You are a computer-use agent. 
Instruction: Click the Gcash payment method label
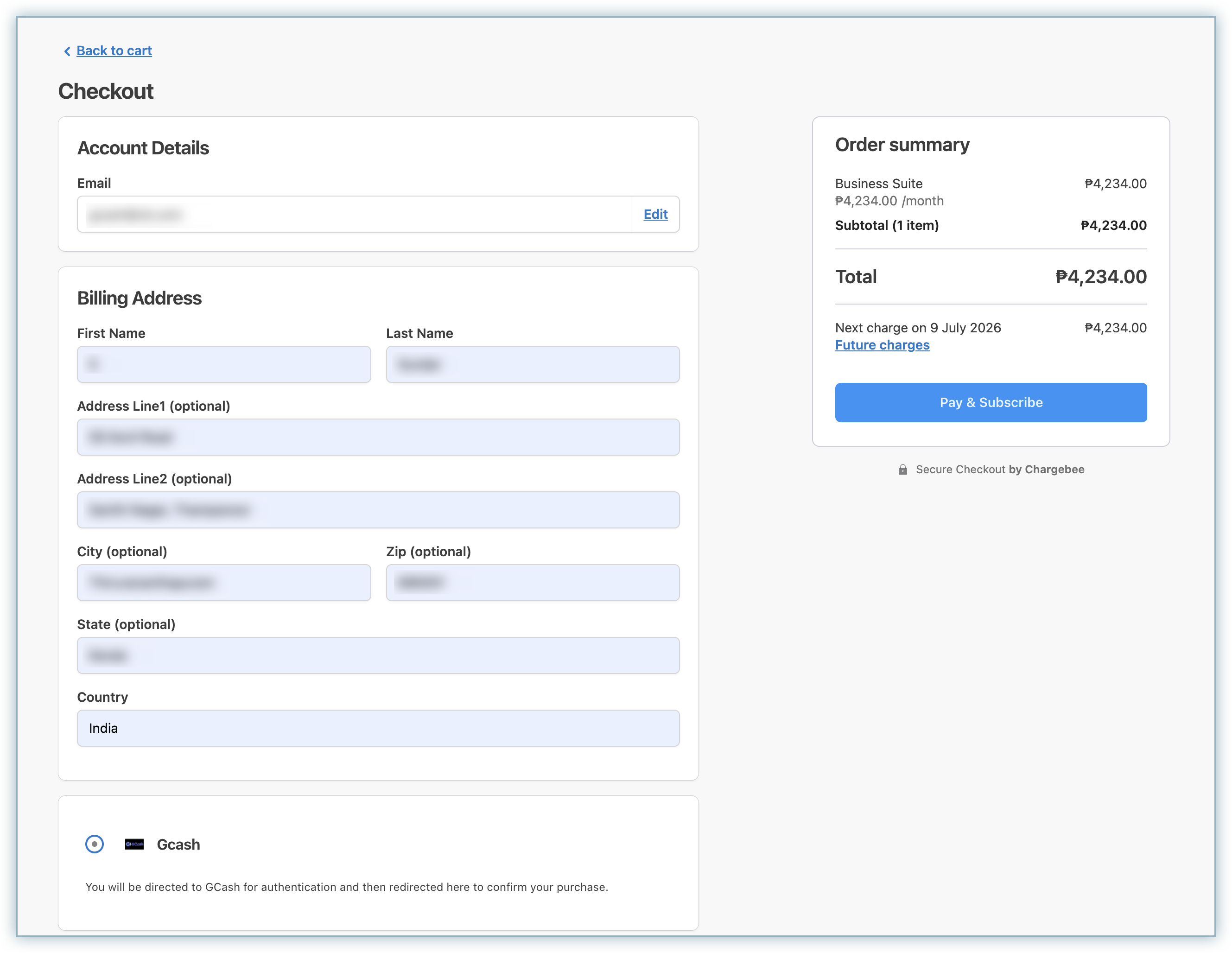178,845
